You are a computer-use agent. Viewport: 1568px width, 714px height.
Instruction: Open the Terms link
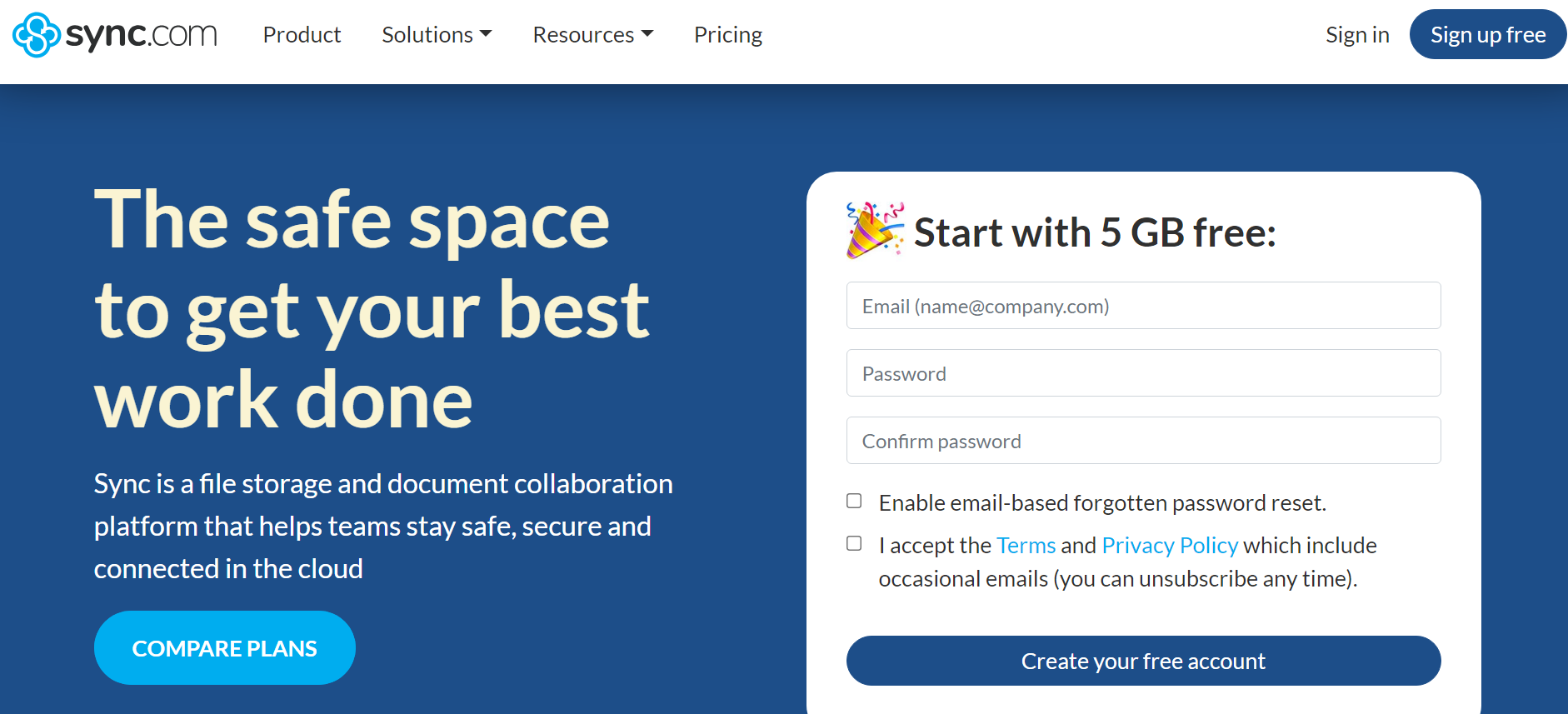tap(1026, 545)
